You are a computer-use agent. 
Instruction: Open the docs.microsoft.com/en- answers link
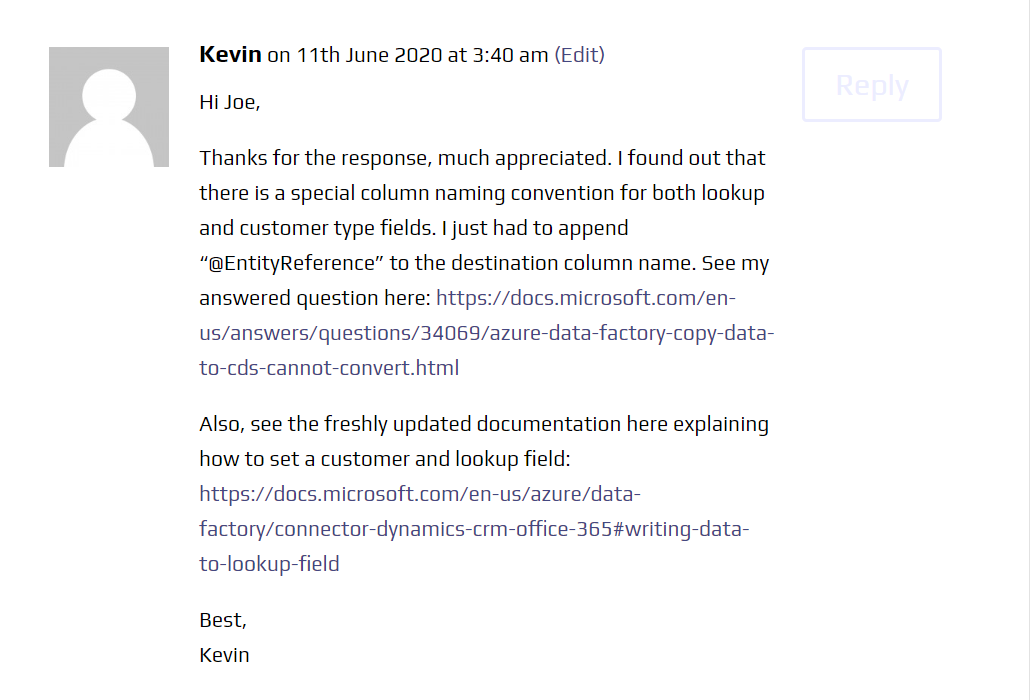586,297
